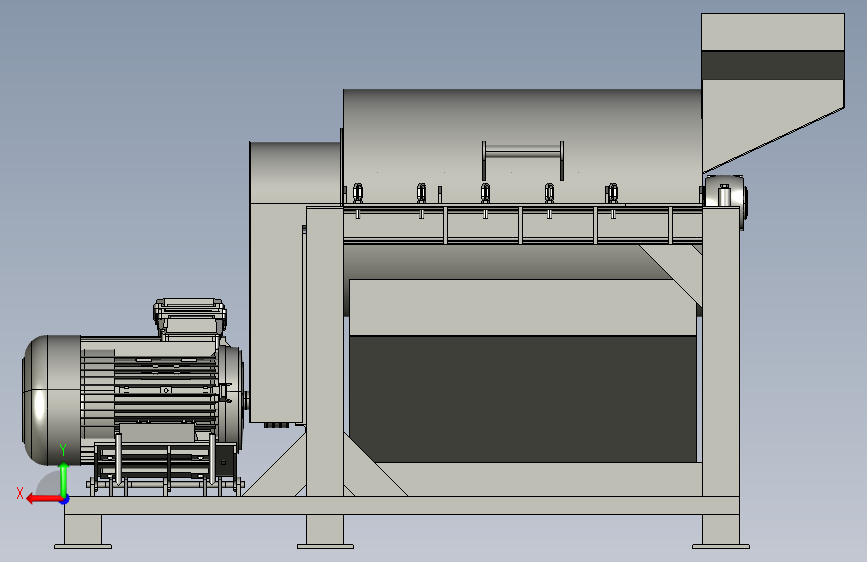Select the motor terminal box on top
Viewport: 867px width, 562px height.
pyautogui.click(x=190, y=318)
